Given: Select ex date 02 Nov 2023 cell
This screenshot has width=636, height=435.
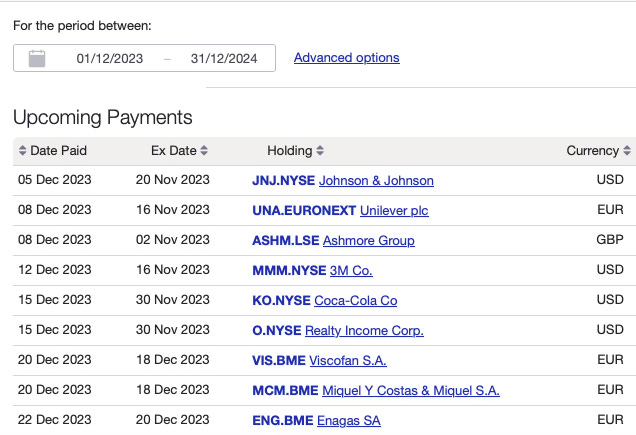Looking at the screenshot, I should click(x=173, y=240).
